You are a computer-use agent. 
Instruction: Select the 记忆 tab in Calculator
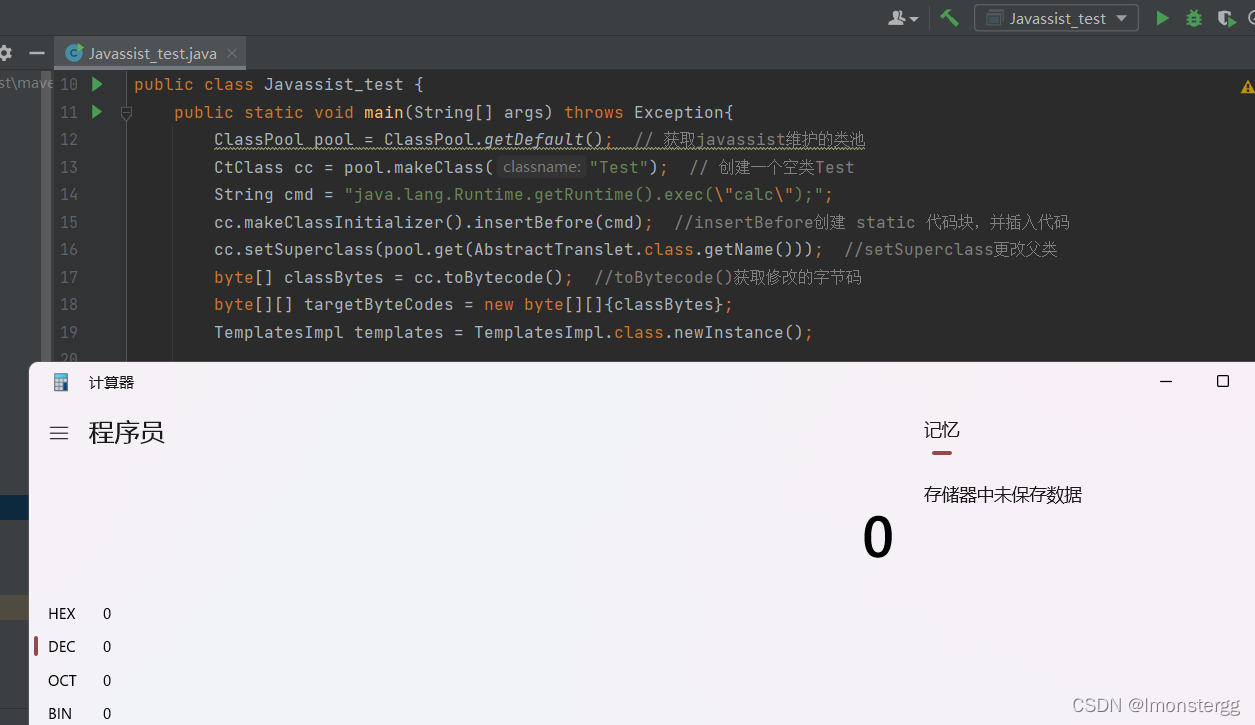pos(941,430)
